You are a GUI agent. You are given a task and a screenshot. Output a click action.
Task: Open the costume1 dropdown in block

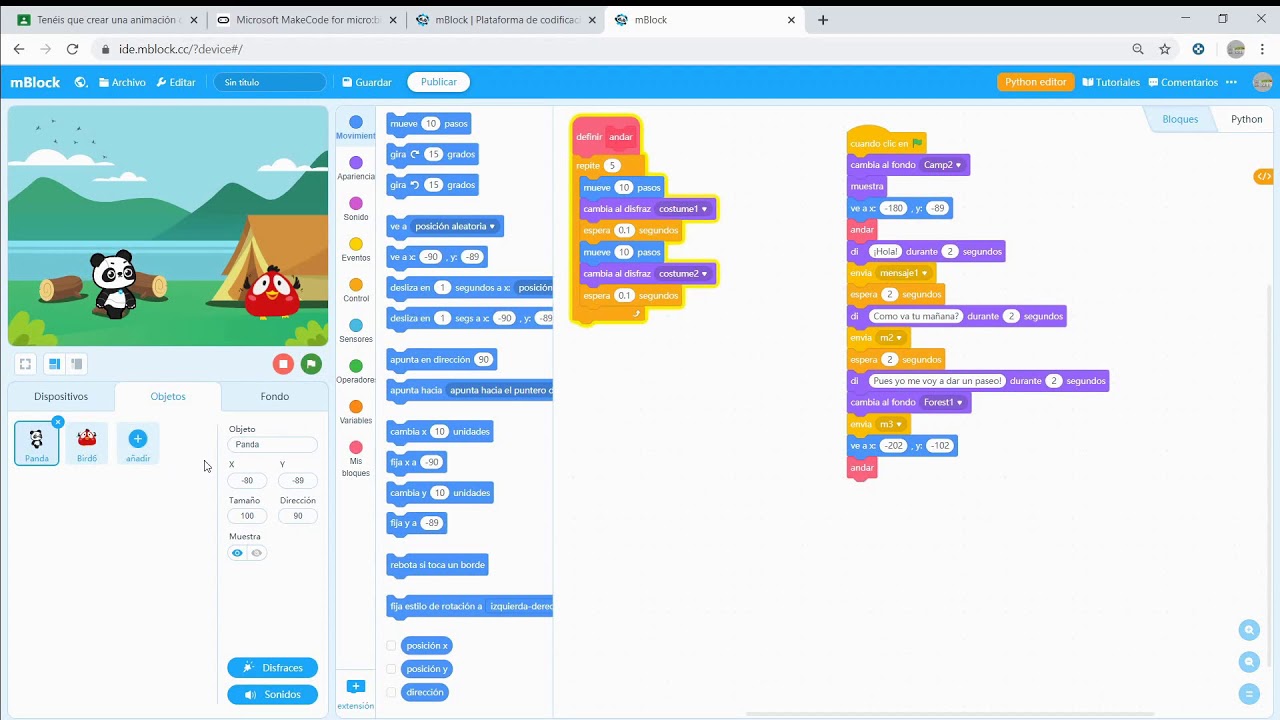[704, 209]
